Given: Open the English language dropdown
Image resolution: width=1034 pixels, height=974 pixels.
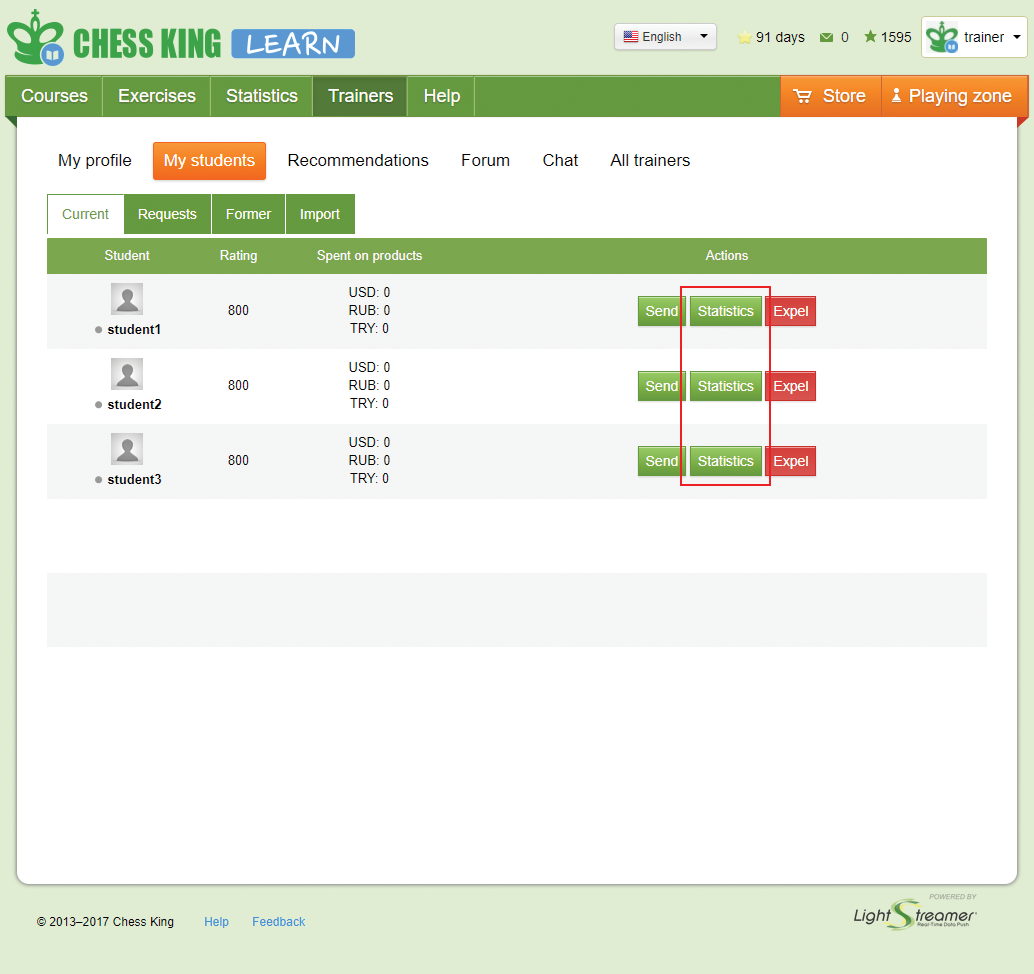Looking at the screenshot, I should pyautogui.click(x=665, y=37).
